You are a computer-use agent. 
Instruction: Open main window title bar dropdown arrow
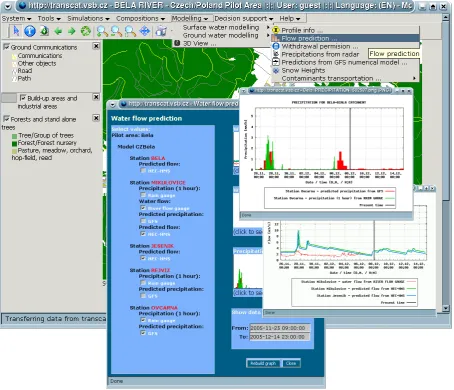(x=7, y=6)
